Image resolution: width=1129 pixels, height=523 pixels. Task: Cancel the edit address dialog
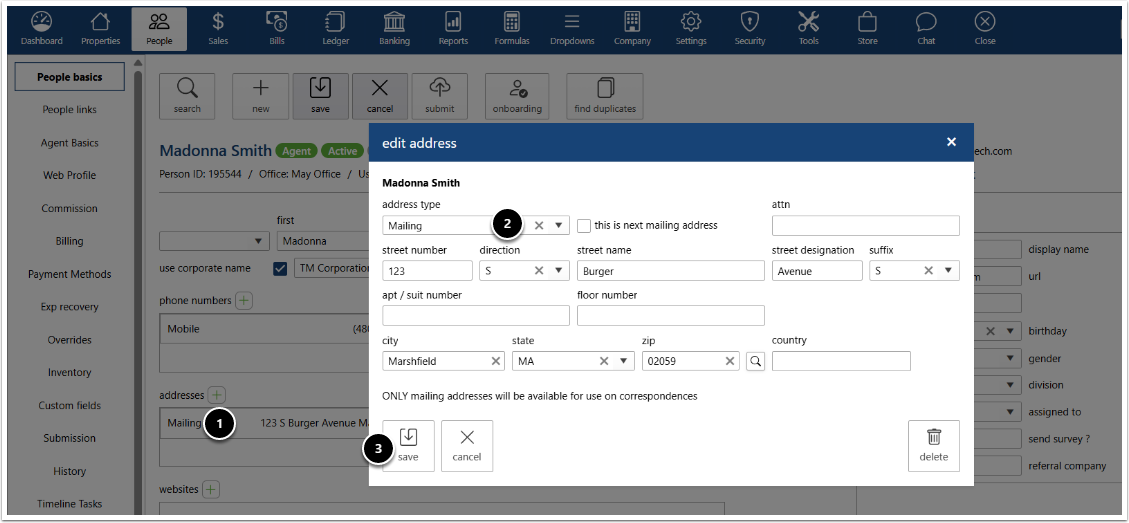tap(466, 445)
